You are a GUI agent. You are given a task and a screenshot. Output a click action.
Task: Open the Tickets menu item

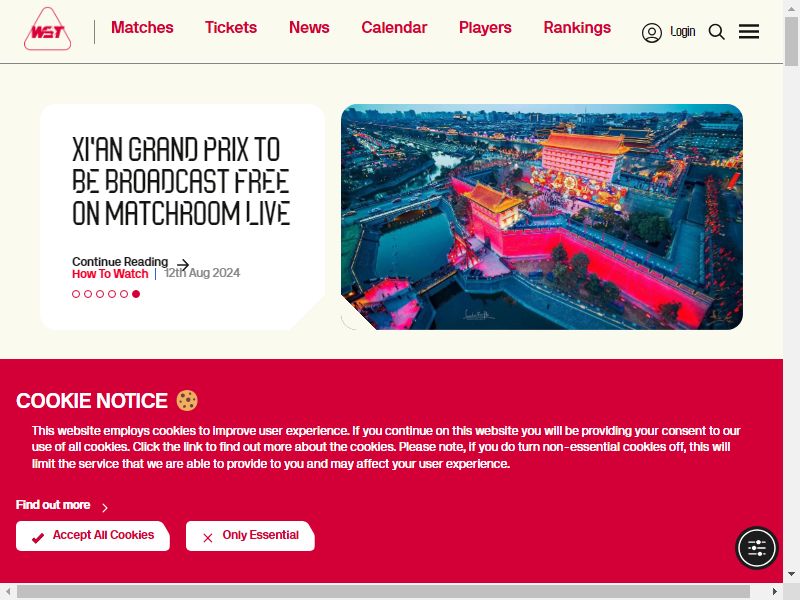tap(231, 28)
